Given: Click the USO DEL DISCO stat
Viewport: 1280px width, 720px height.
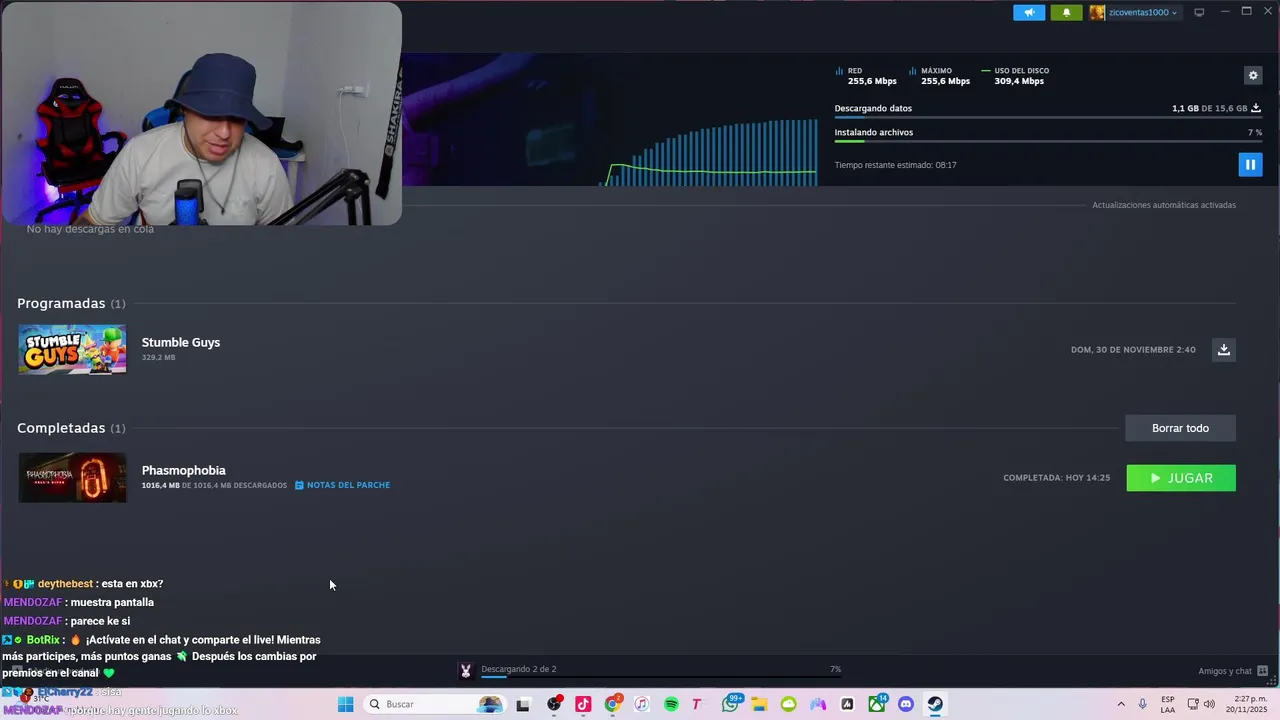Looking at the screenshot, I should pyautogui.click(x=1015, y=76).
